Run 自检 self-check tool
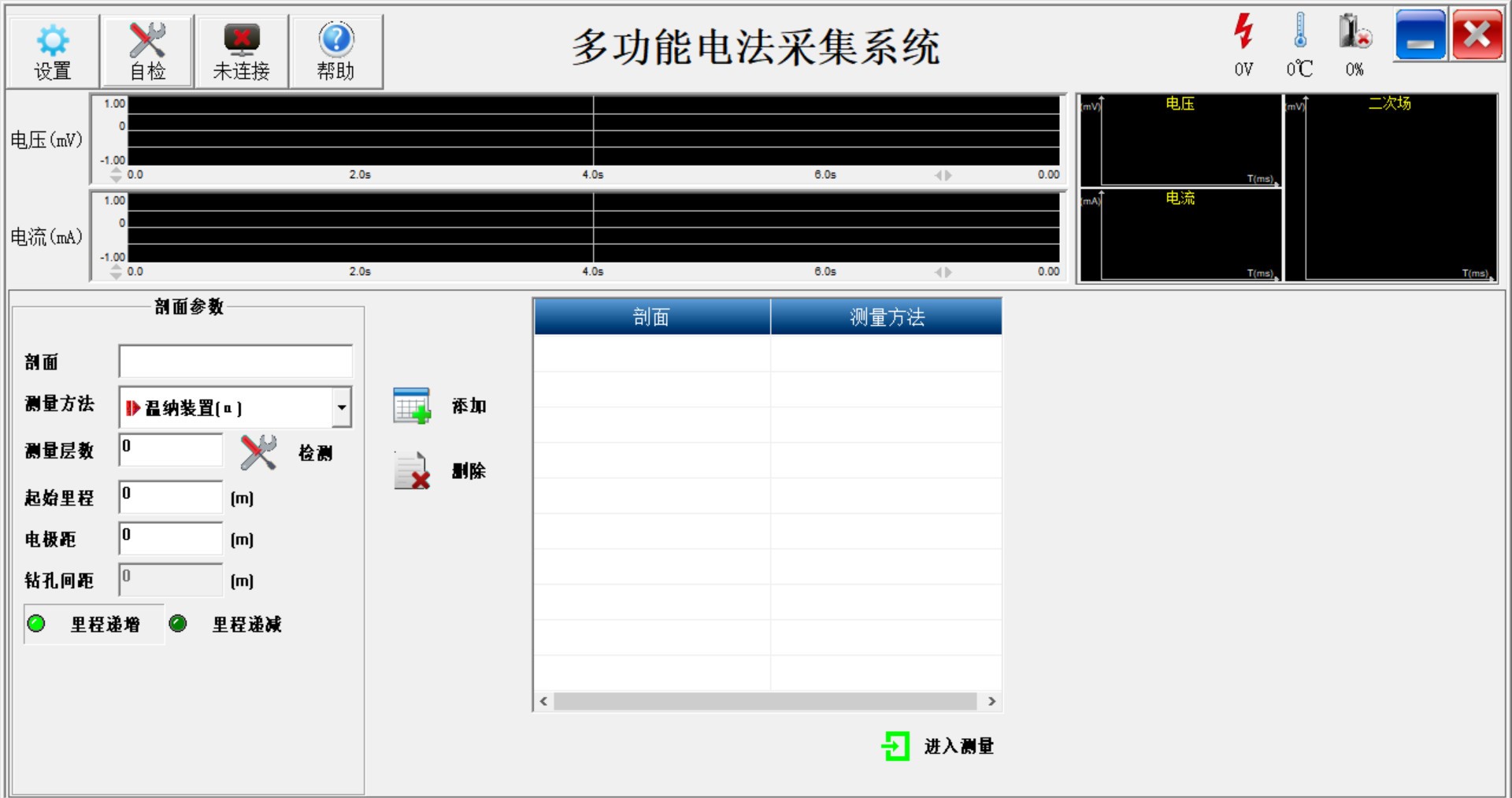The width and height of the screenshot is (1512, 798). coord(147,41)
